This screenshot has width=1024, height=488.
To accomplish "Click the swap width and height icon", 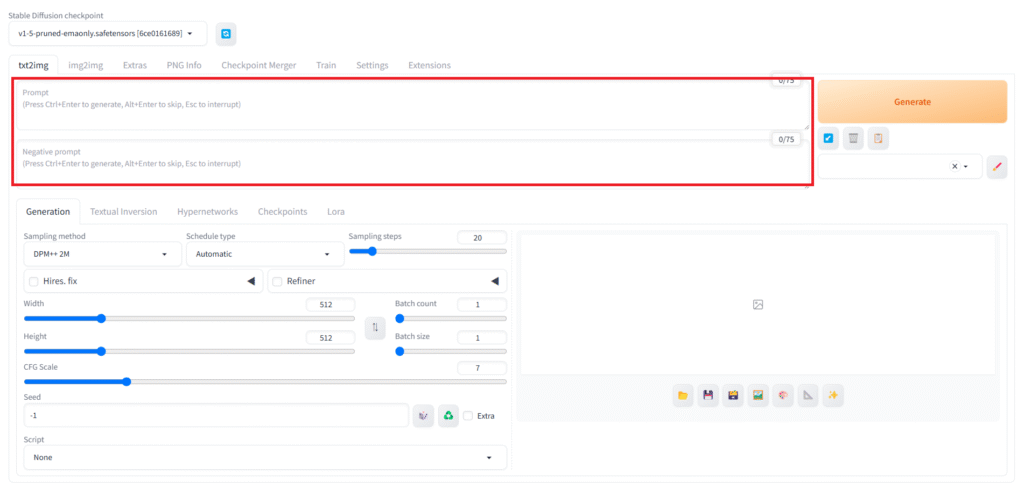I will tap(375, 327).
